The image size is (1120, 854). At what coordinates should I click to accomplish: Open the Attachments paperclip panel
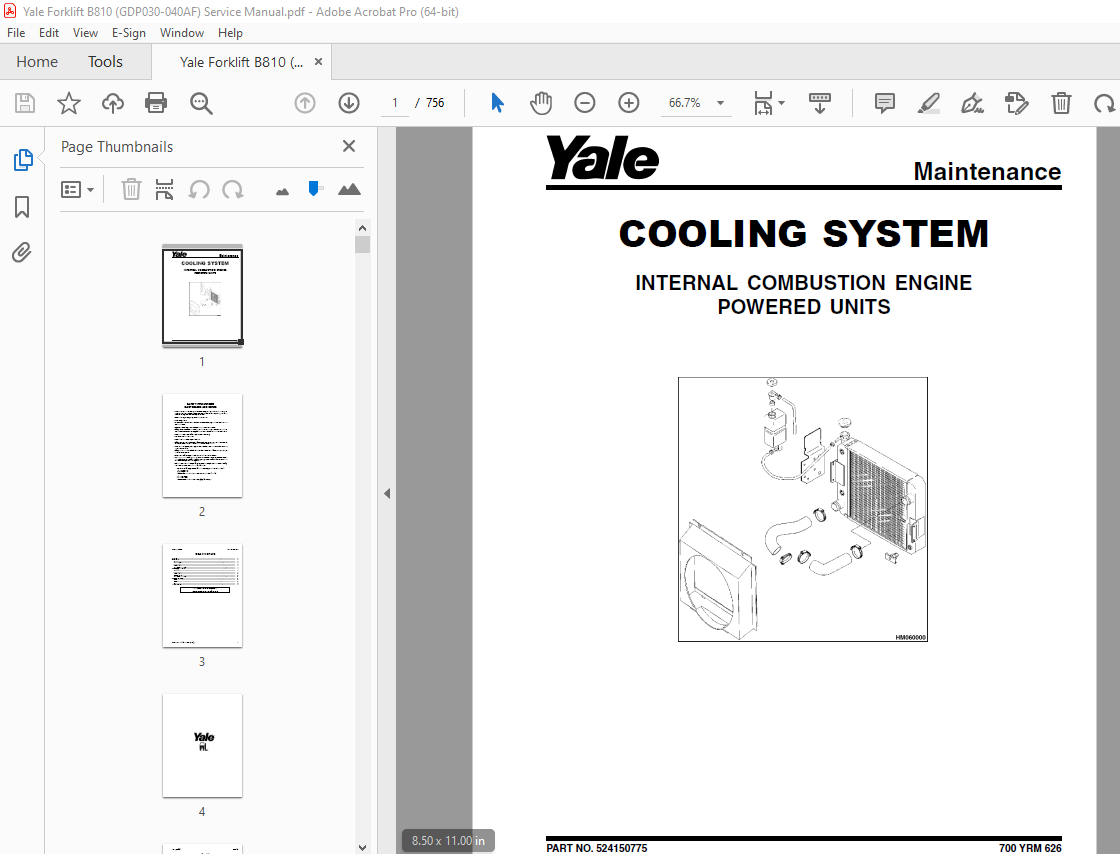[x=22, y=253]
